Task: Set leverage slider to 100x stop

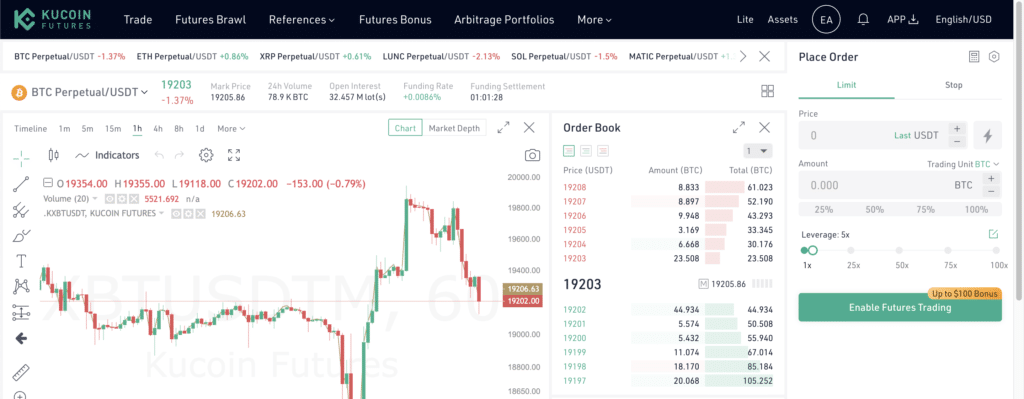Action: coord(996,250)
